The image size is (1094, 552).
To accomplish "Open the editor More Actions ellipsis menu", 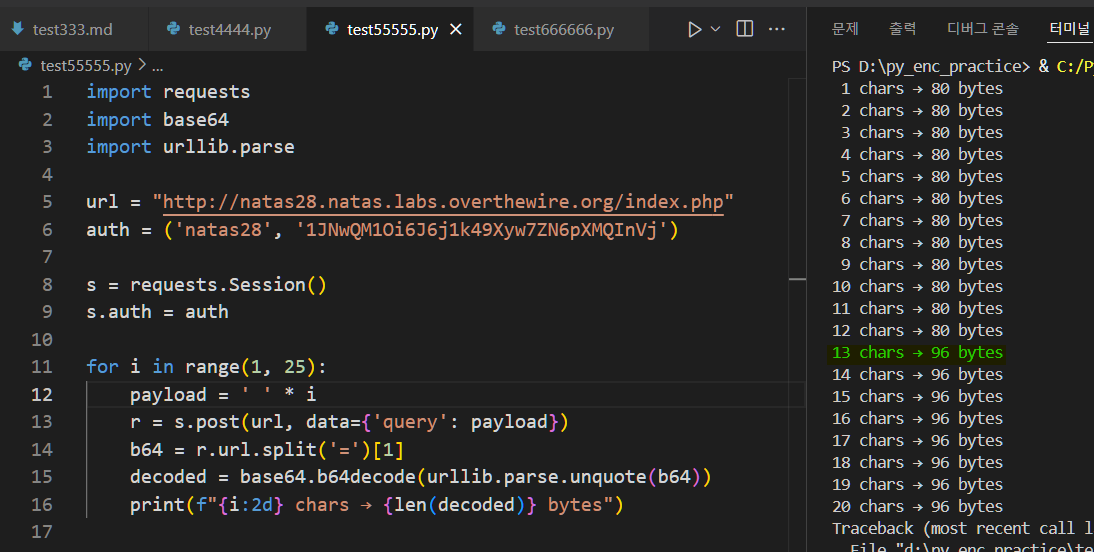I will pyautogui.click(x=776, y=29).
